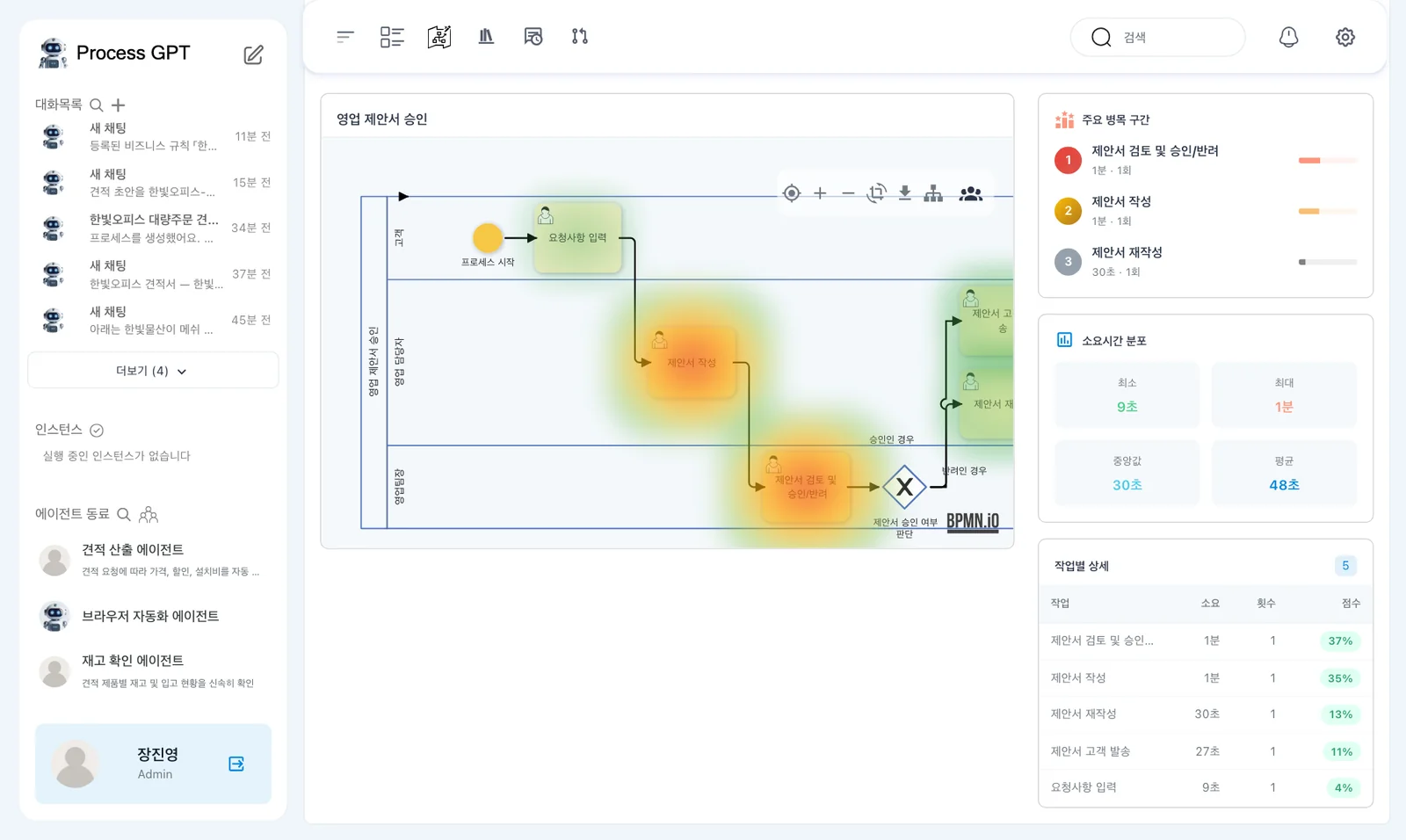
Task: Open the library books icon in top toolbar
Action: tap(486, 37)
